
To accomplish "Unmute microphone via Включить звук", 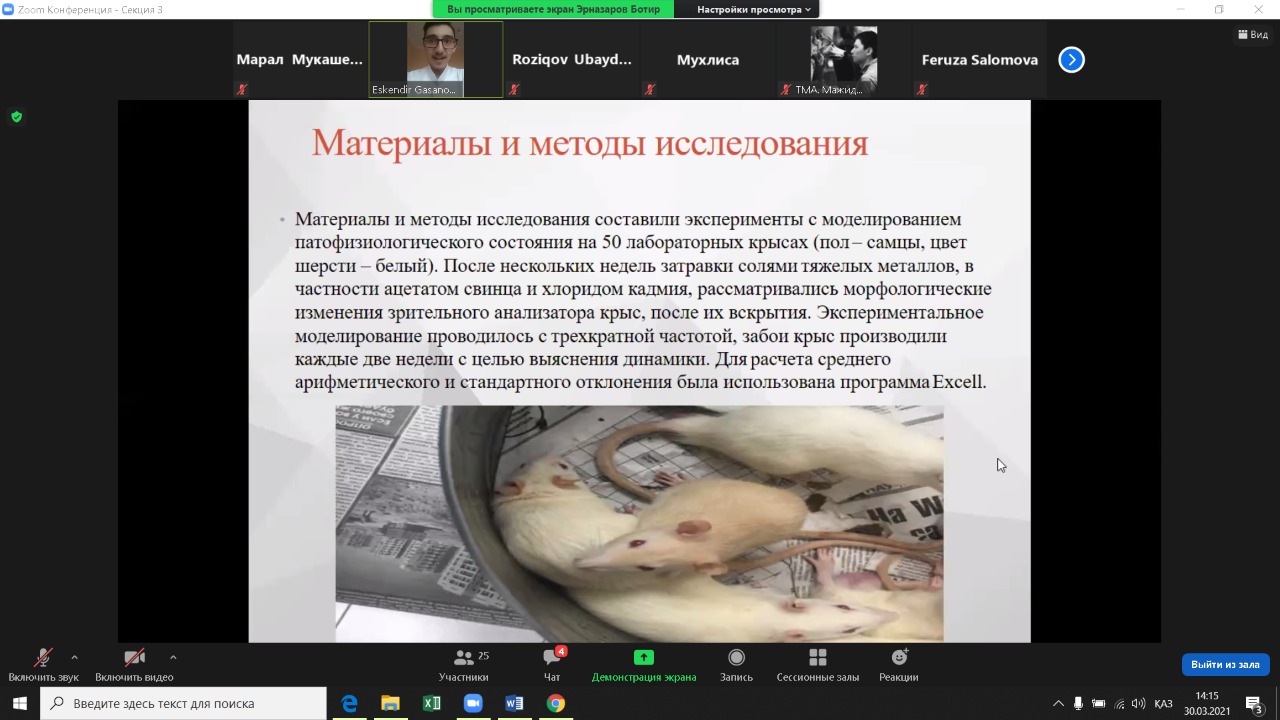I will click(43, 665).
